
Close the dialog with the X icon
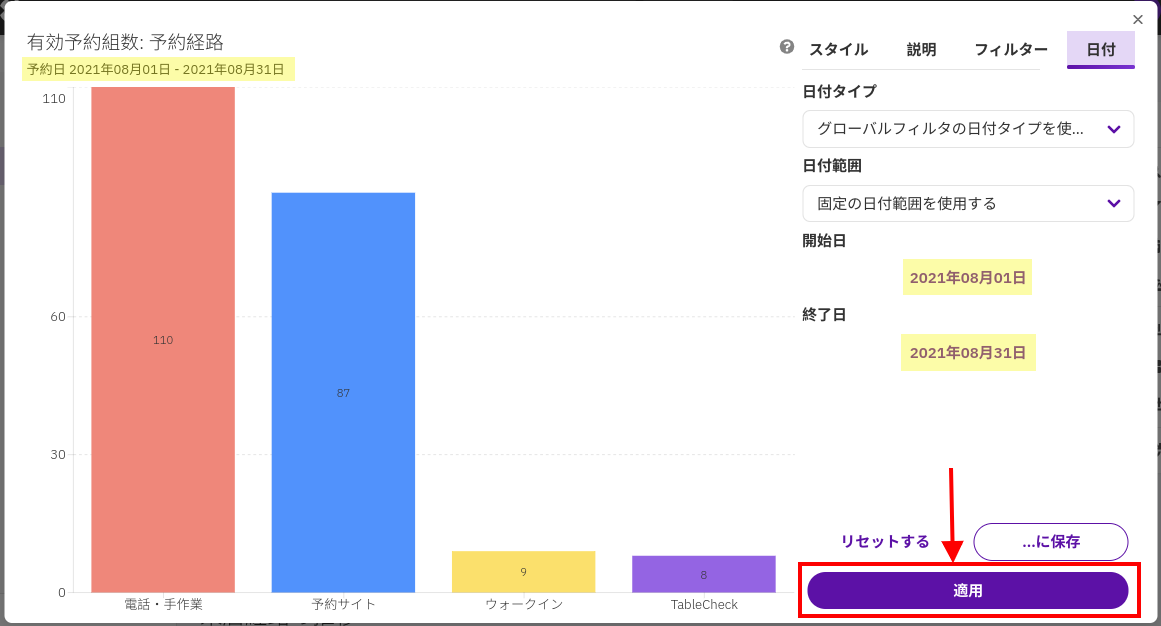click(1138, 19)
